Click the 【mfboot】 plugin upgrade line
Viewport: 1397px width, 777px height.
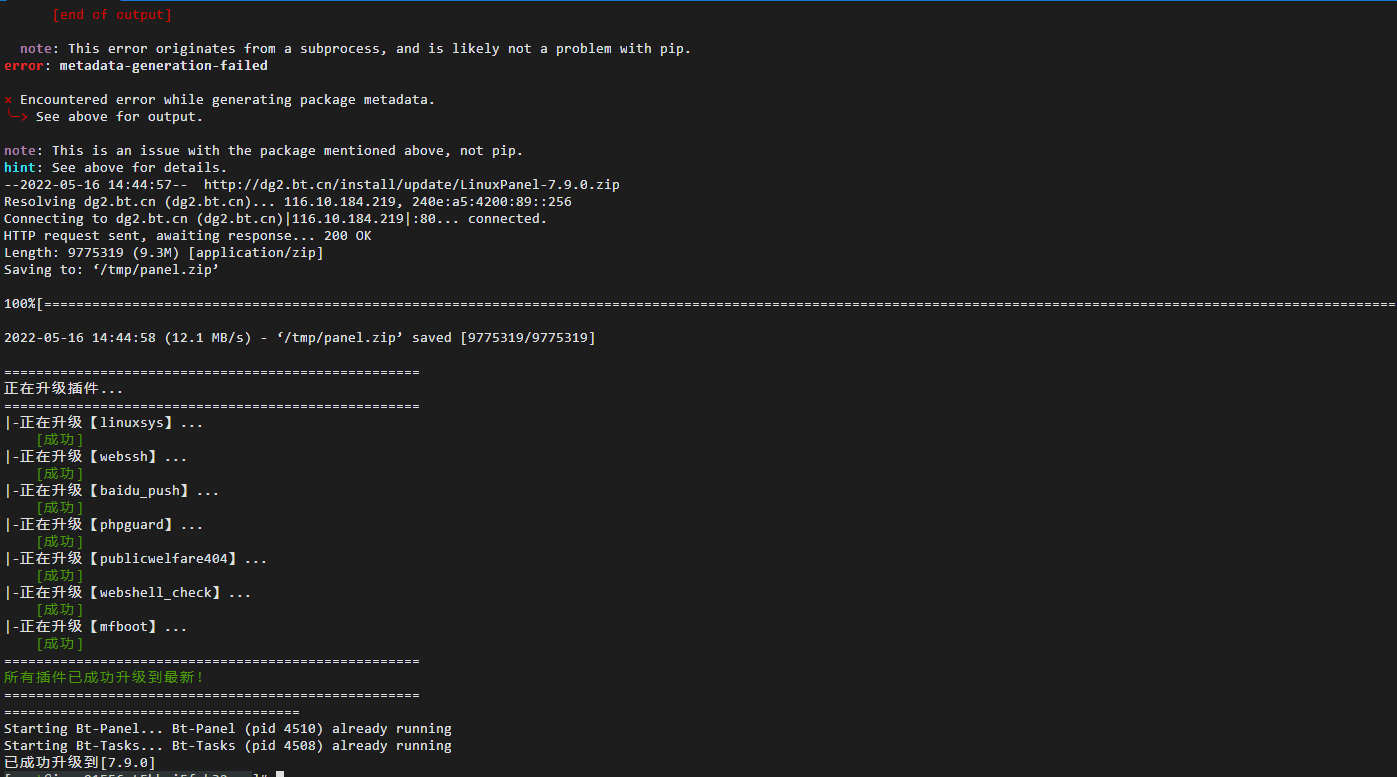click(x=96, y=627)
